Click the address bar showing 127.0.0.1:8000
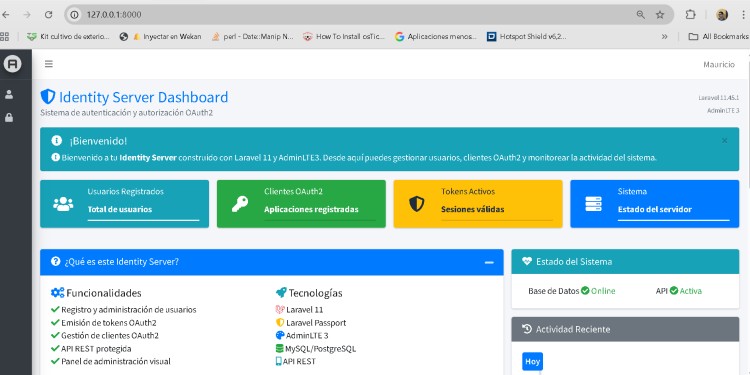750x375 pixels. [x=354, y=15]
